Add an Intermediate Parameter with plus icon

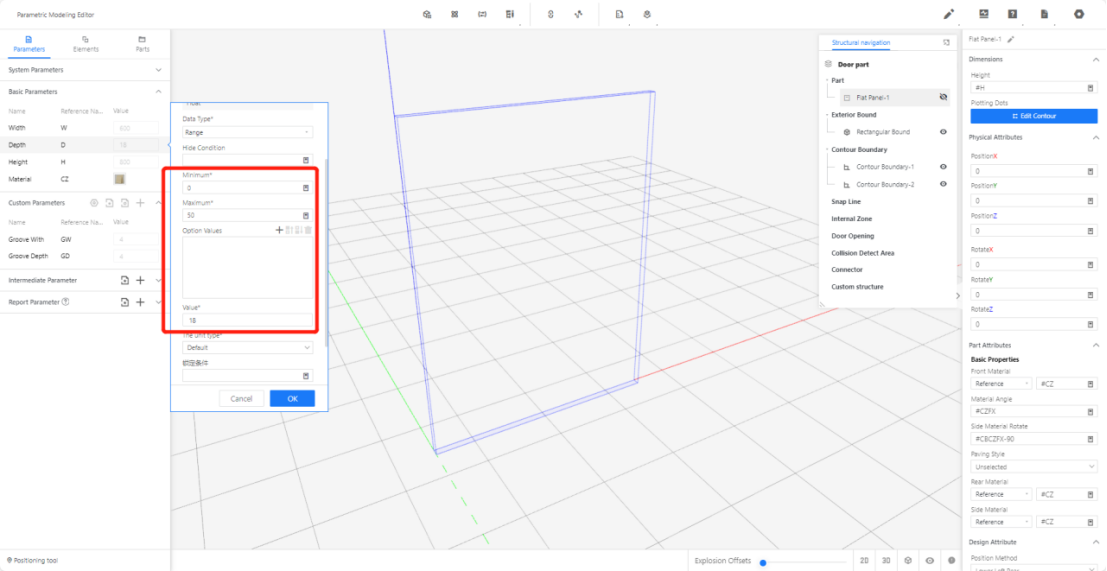coord(141,281)
